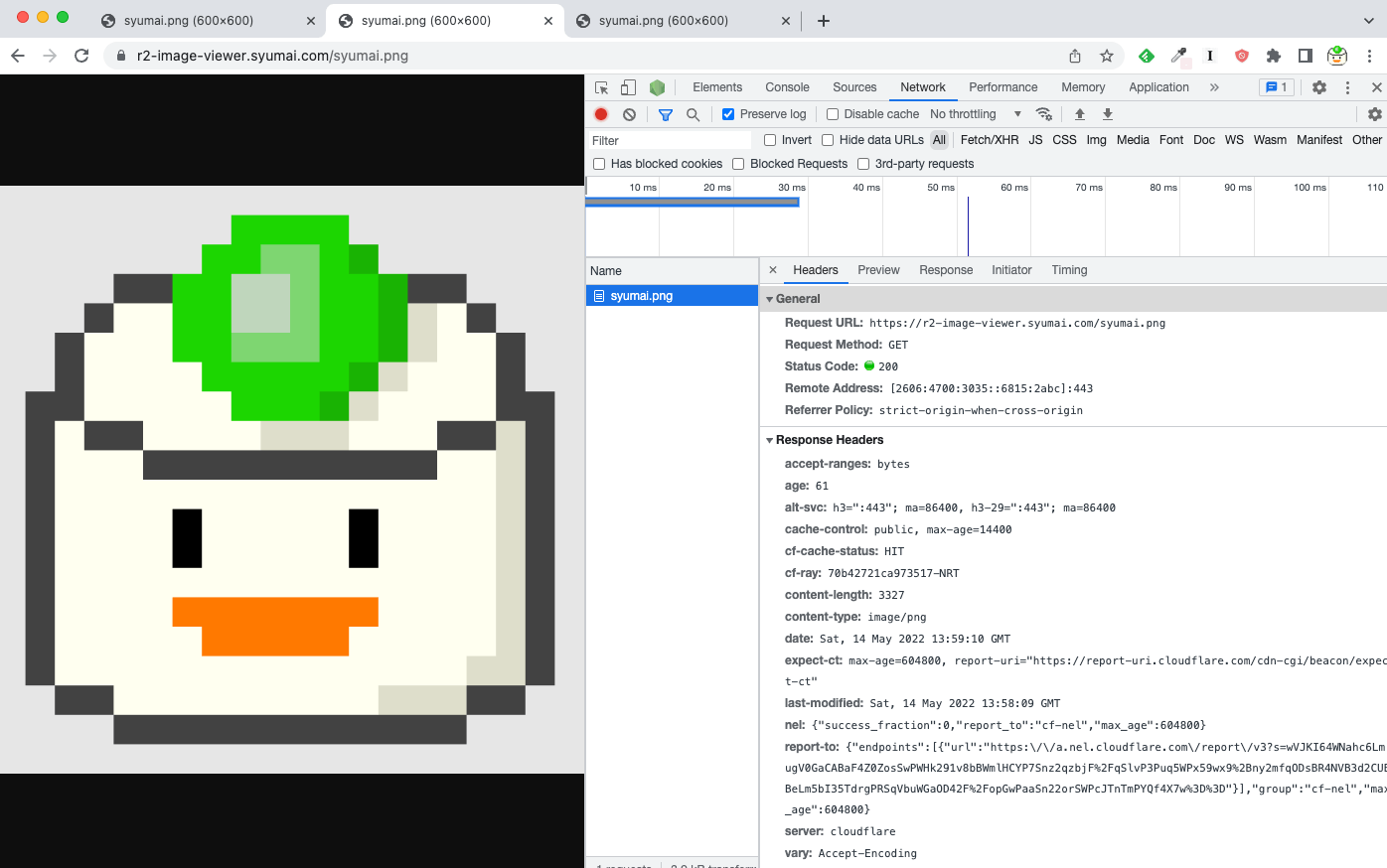Screen dimensions: 1387x868
Task: Open the browser side panel icon
Action: 1306,56
